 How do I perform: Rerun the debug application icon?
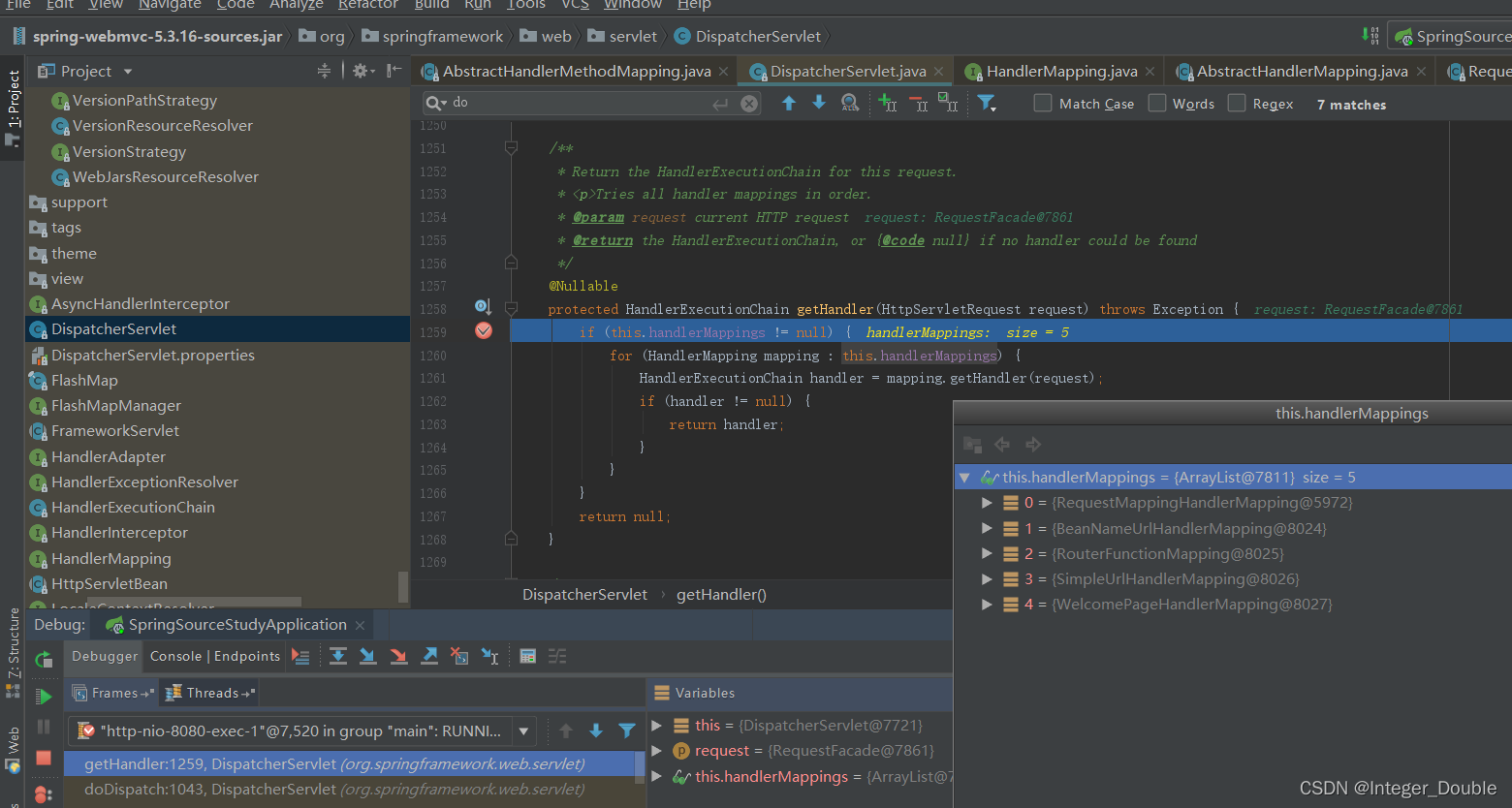coord(44,660)
